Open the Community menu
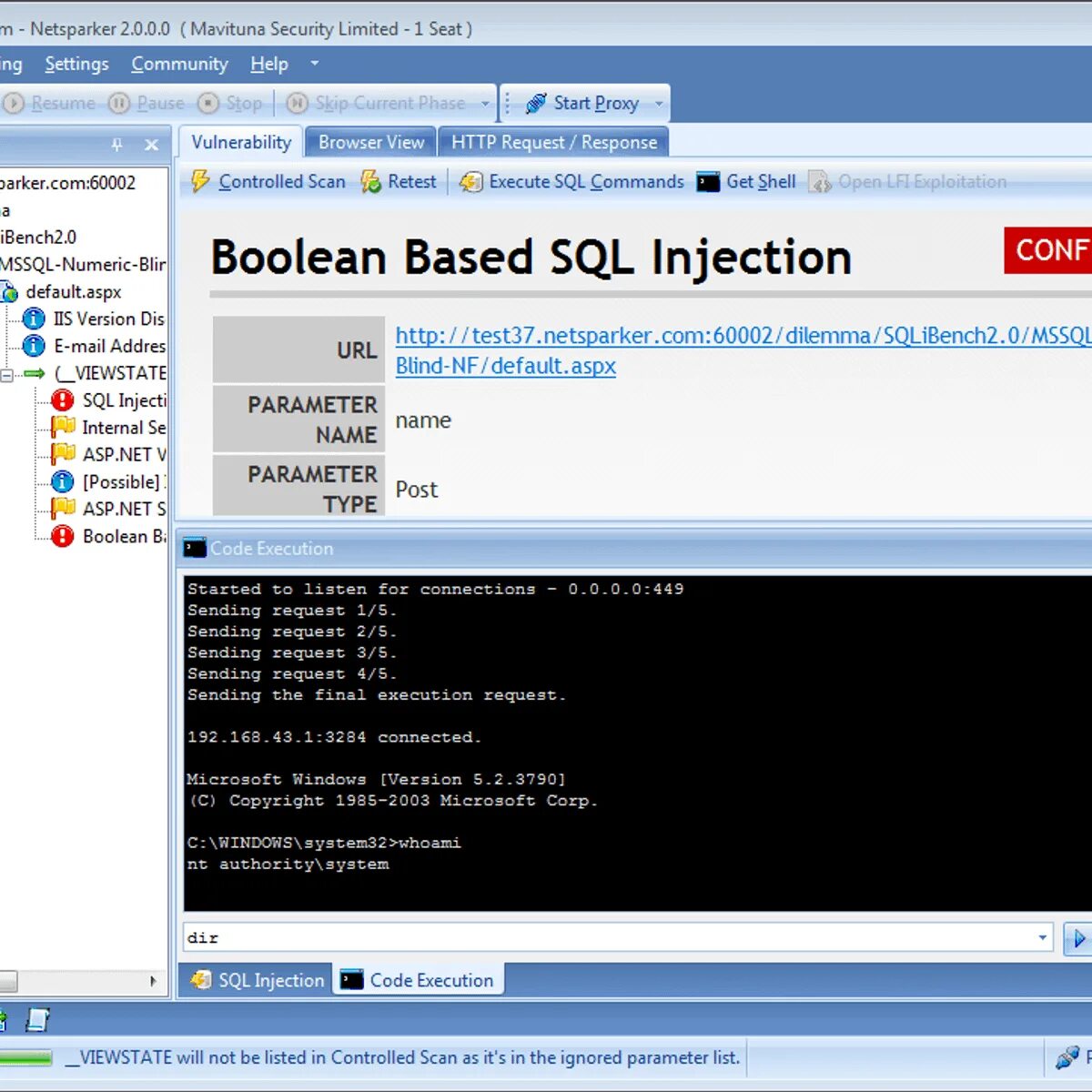1092x1092 pixels. click(x=179, y=64)
